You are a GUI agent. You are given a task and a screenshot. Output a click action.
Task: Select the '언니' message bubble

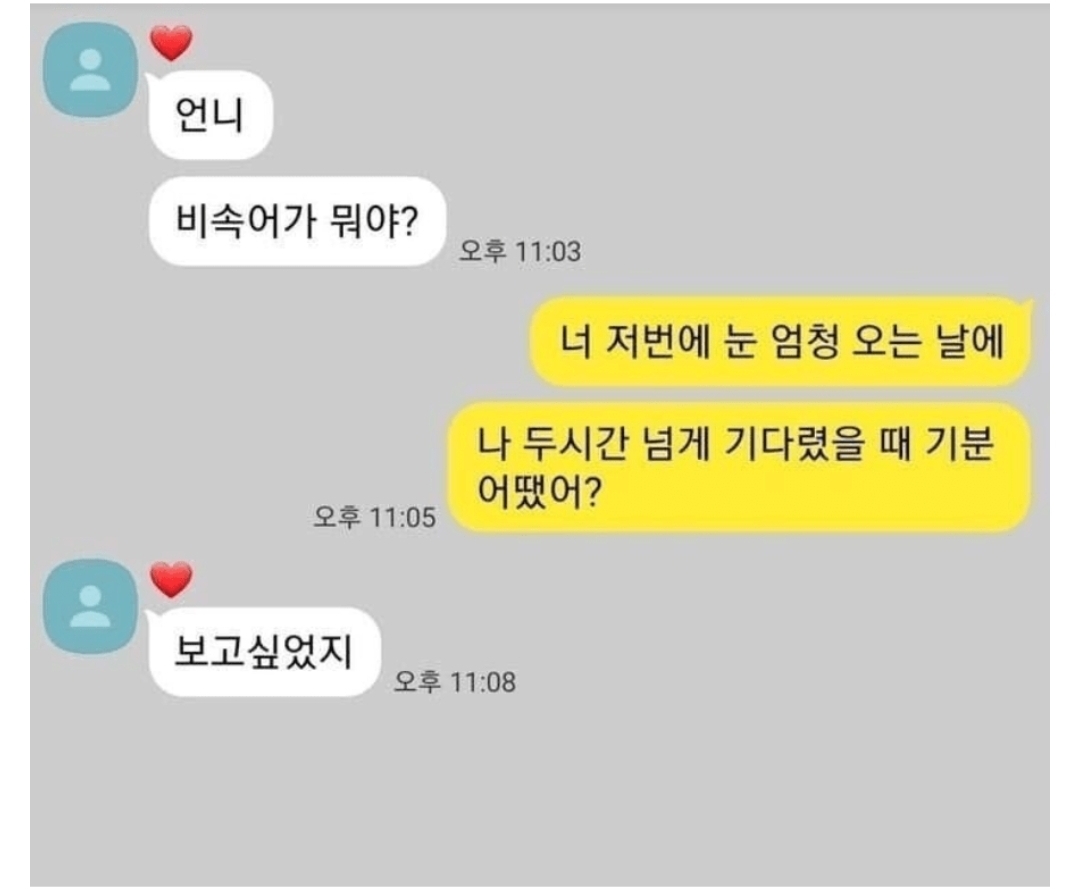(x=210, y=115)
